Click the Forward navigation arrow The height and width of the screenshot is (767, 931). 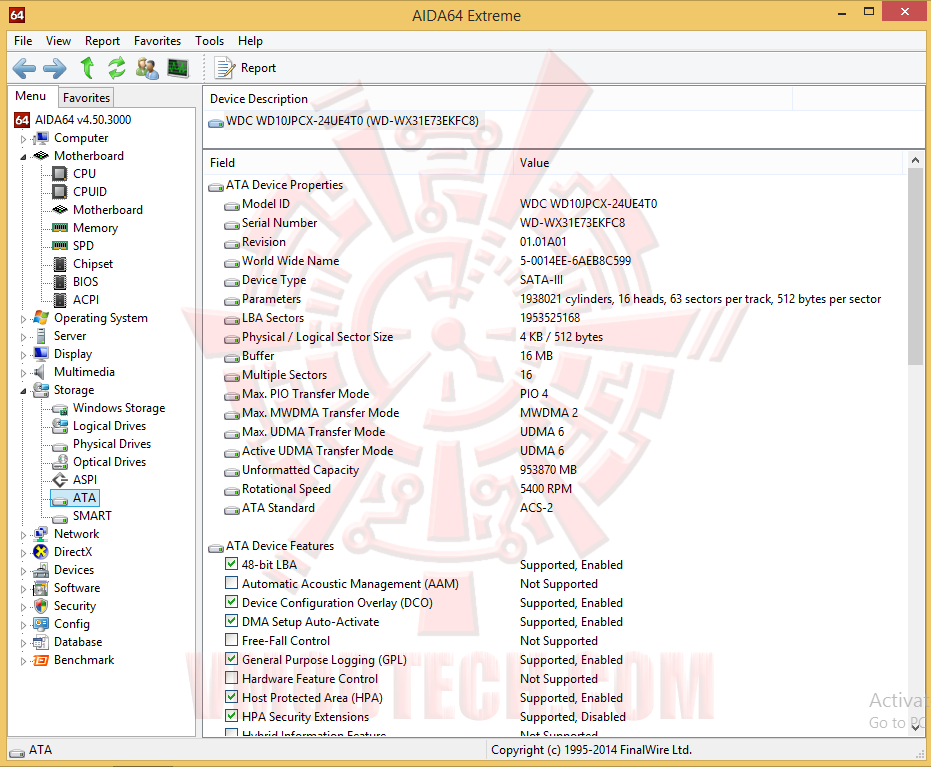click(x=55, y=68)
